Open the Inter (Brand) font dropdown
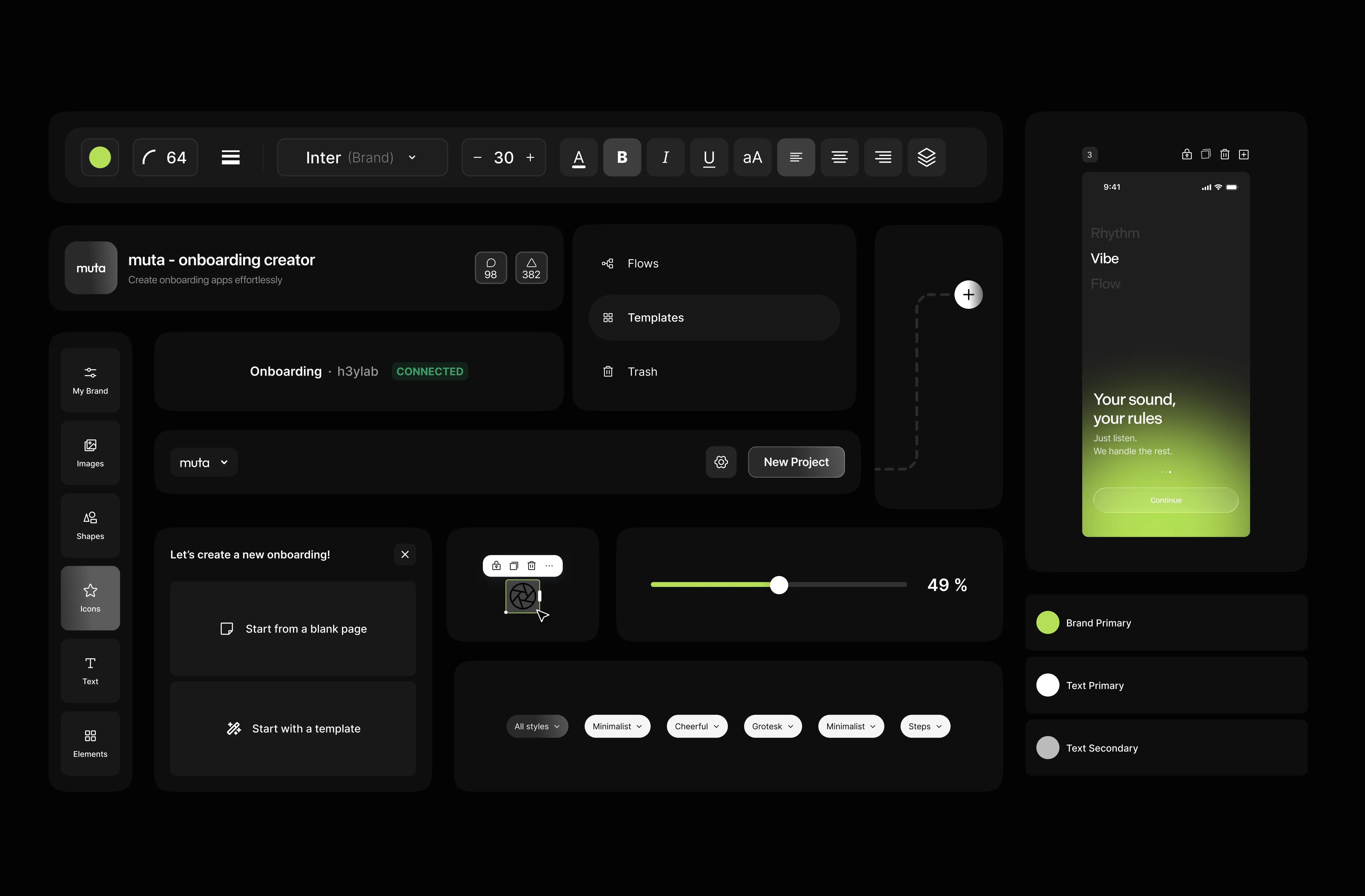Image resolution: width=1365 pixels, height=896 pixels. (362, 157)
